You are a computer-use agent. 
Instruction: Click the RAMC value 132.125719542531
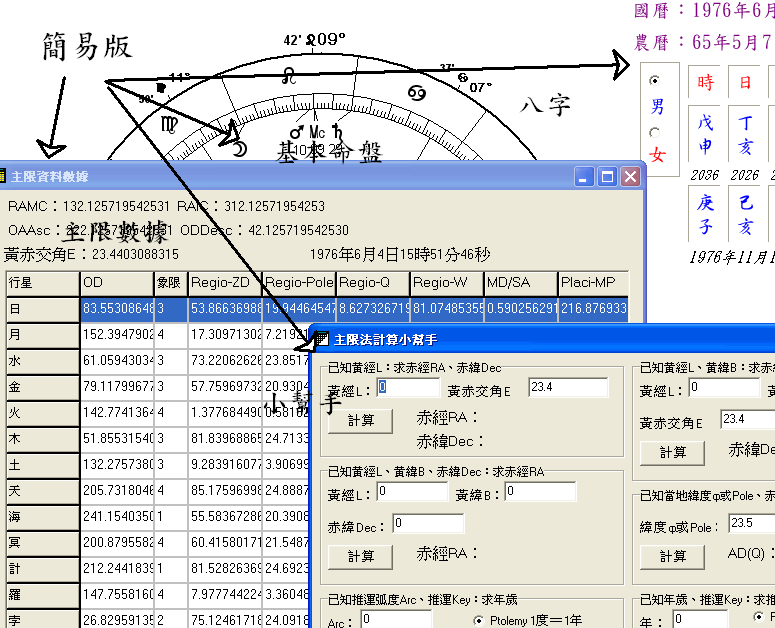click(x=116, y=206)
